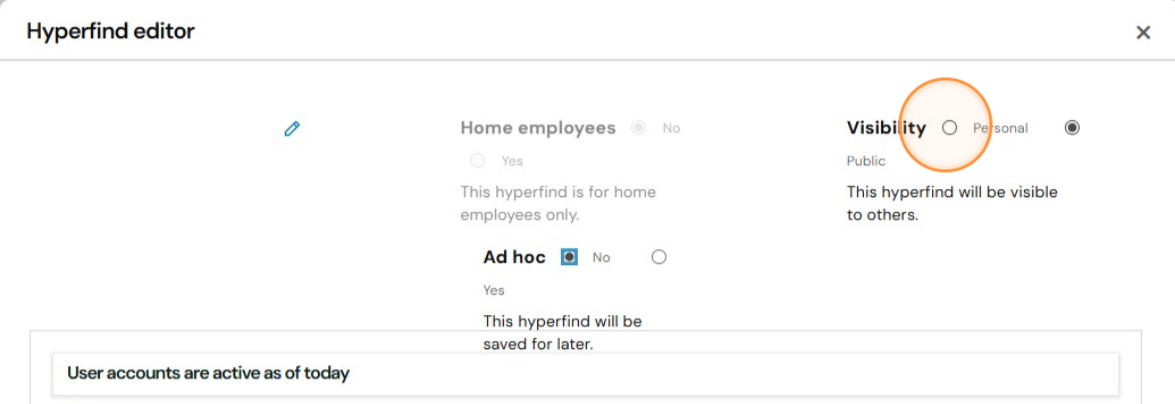Select Home employees No radio button

point(638,127)
